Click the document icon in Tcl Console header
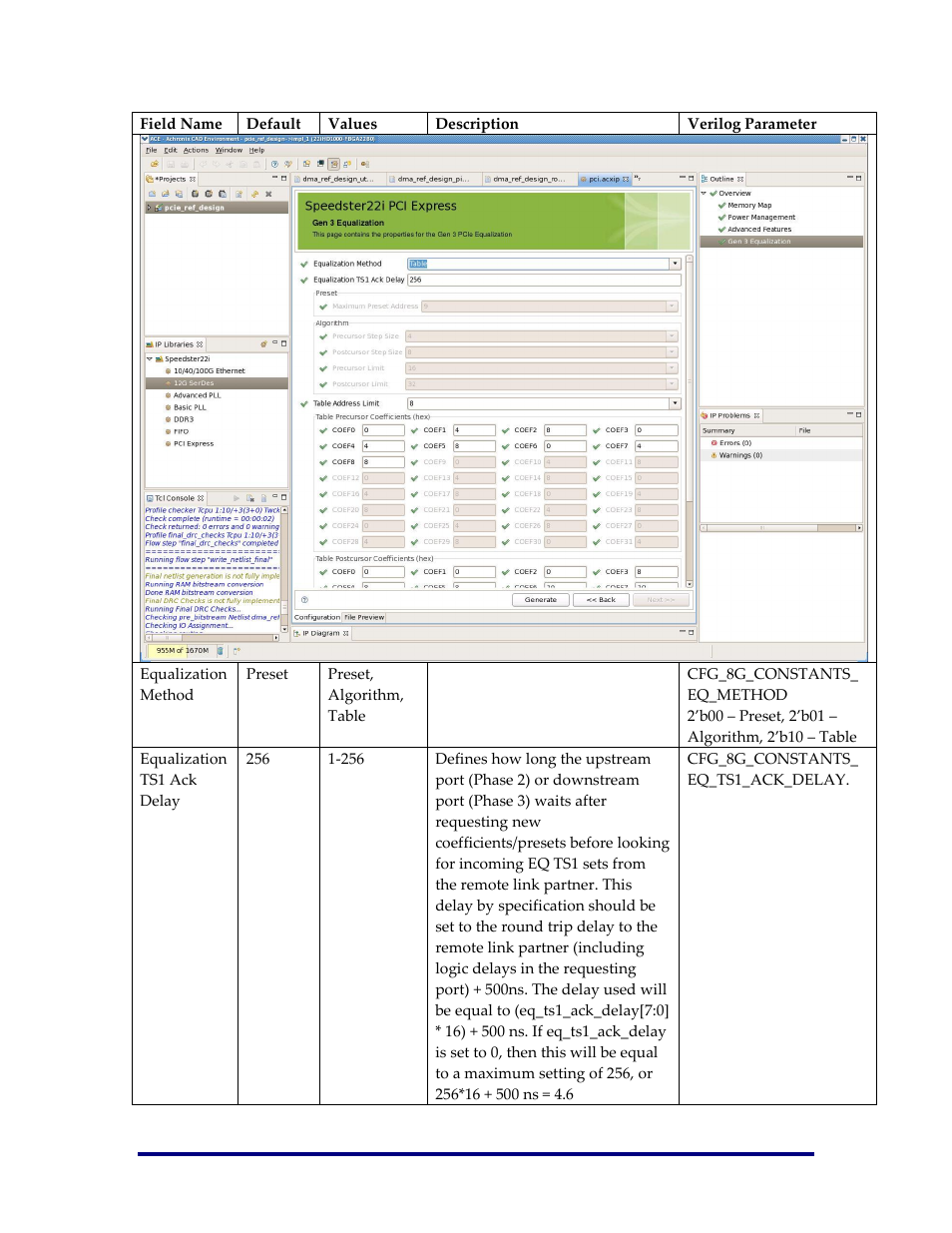 [263, 498]
